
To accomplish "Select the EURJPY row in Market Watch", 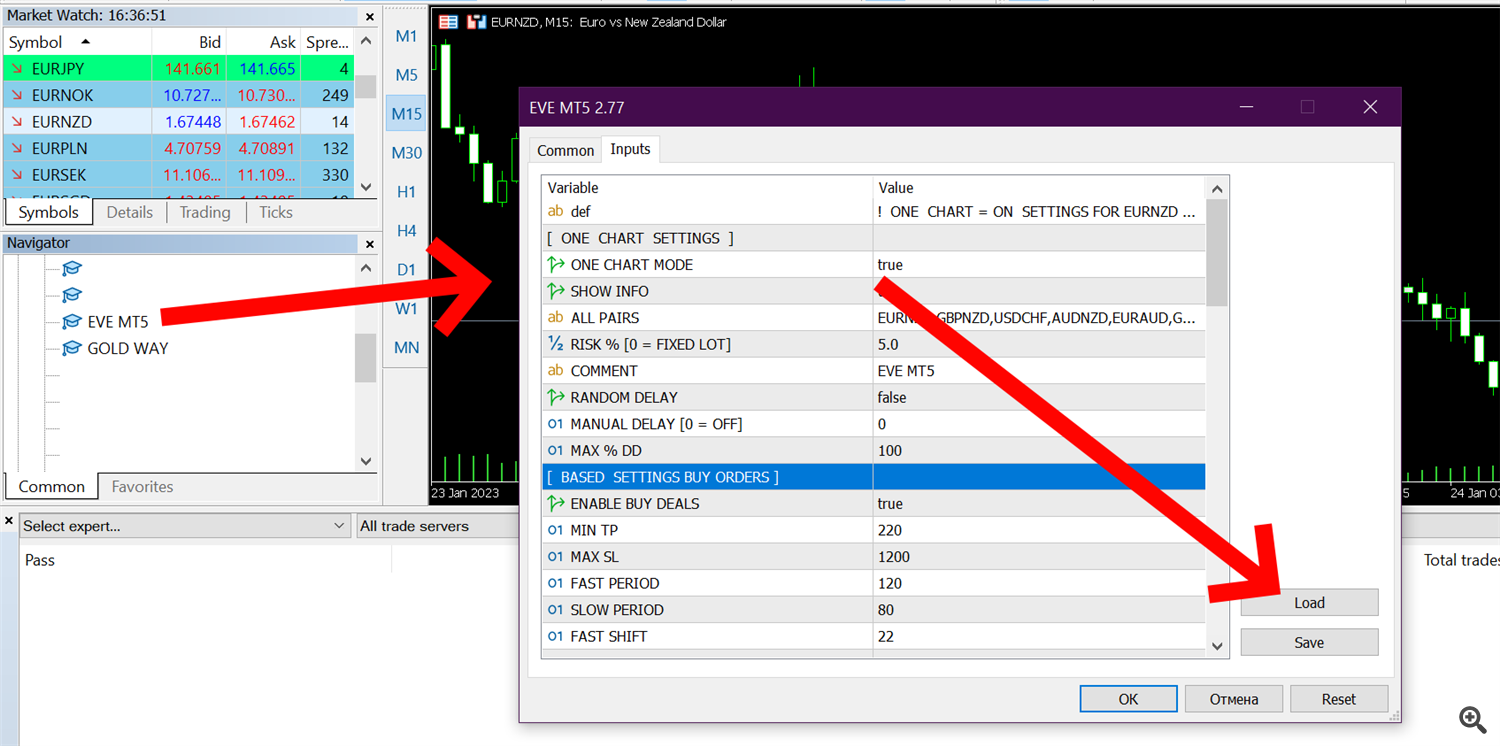I will click(179, 69).
